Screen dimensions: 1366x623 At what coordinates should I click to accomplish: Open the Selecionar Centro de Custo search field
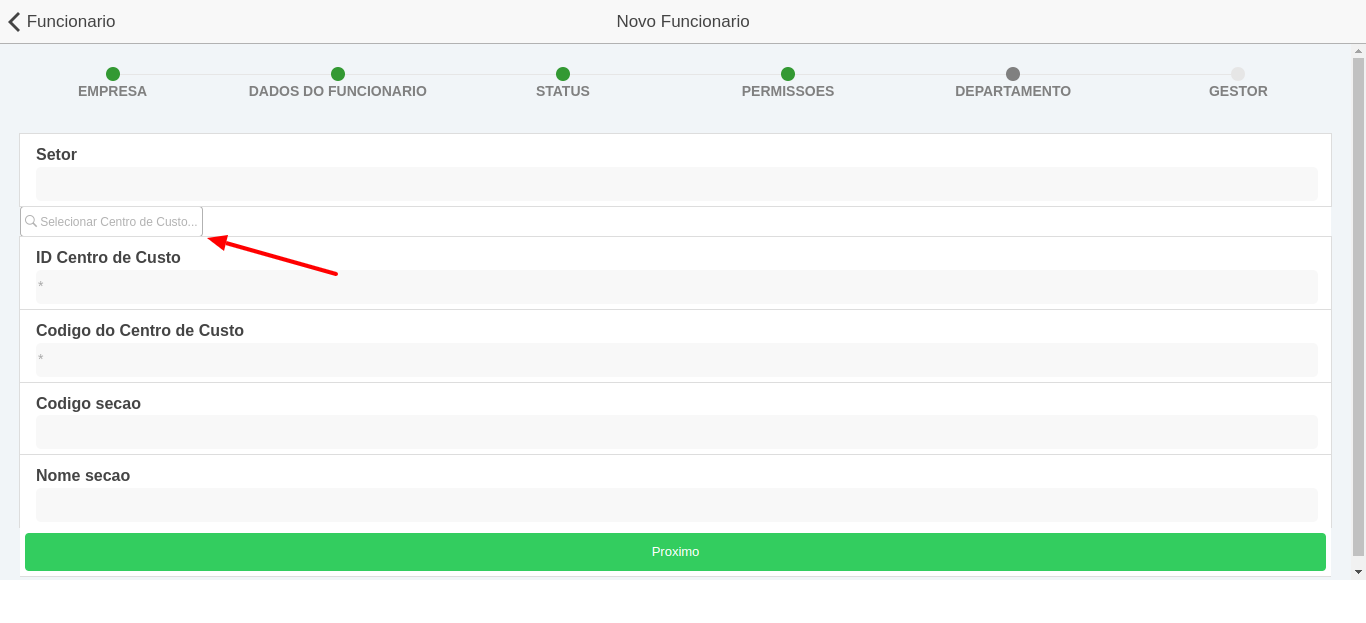(118, 222)
